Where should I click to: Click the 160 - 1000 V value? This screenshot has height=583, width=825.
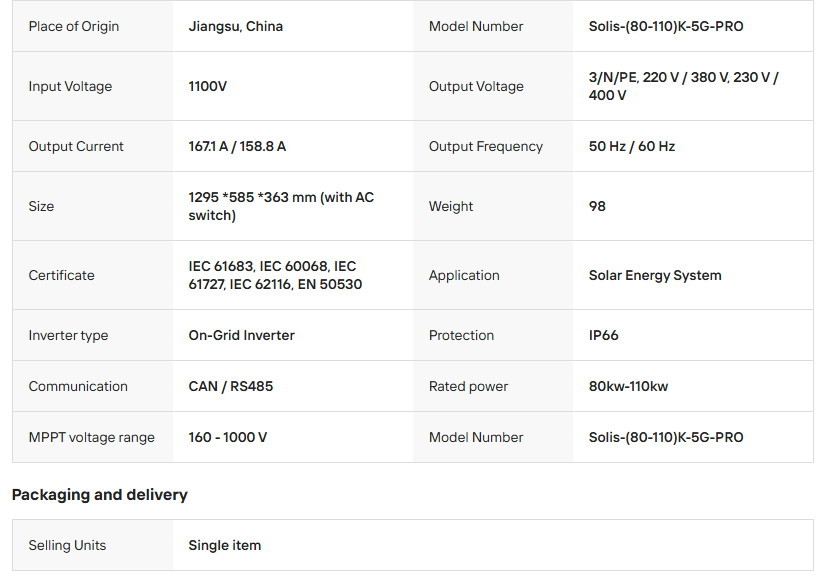[x=227, y=438]
